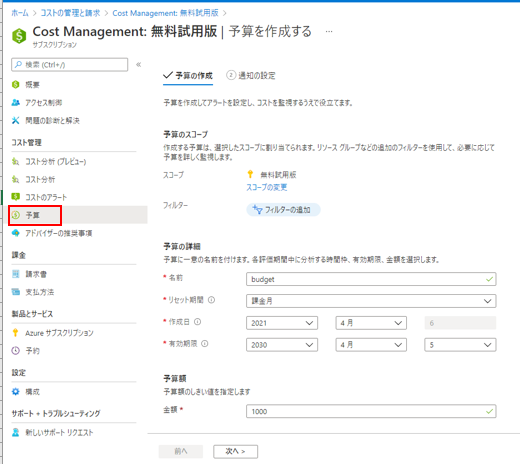This screenshot has height=464, width=520.
Task: Click the アドバイザーの推奨事項 cloud icon
Action: [16, 233]
